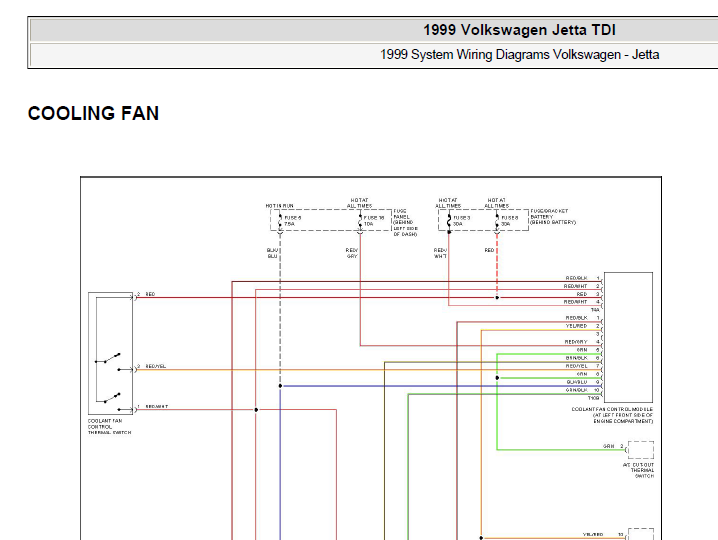Click the "COOLANT FAN CONTROL THERMAL SWITCH" label
This screenshot has height=540, width=718.
109,426
